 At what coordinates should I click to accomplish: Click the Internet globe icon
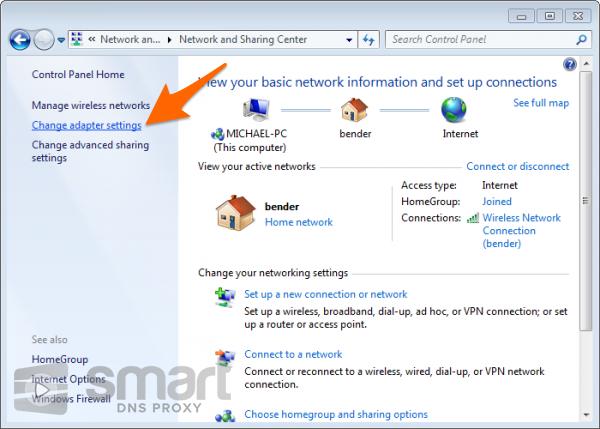pos(453,109)
